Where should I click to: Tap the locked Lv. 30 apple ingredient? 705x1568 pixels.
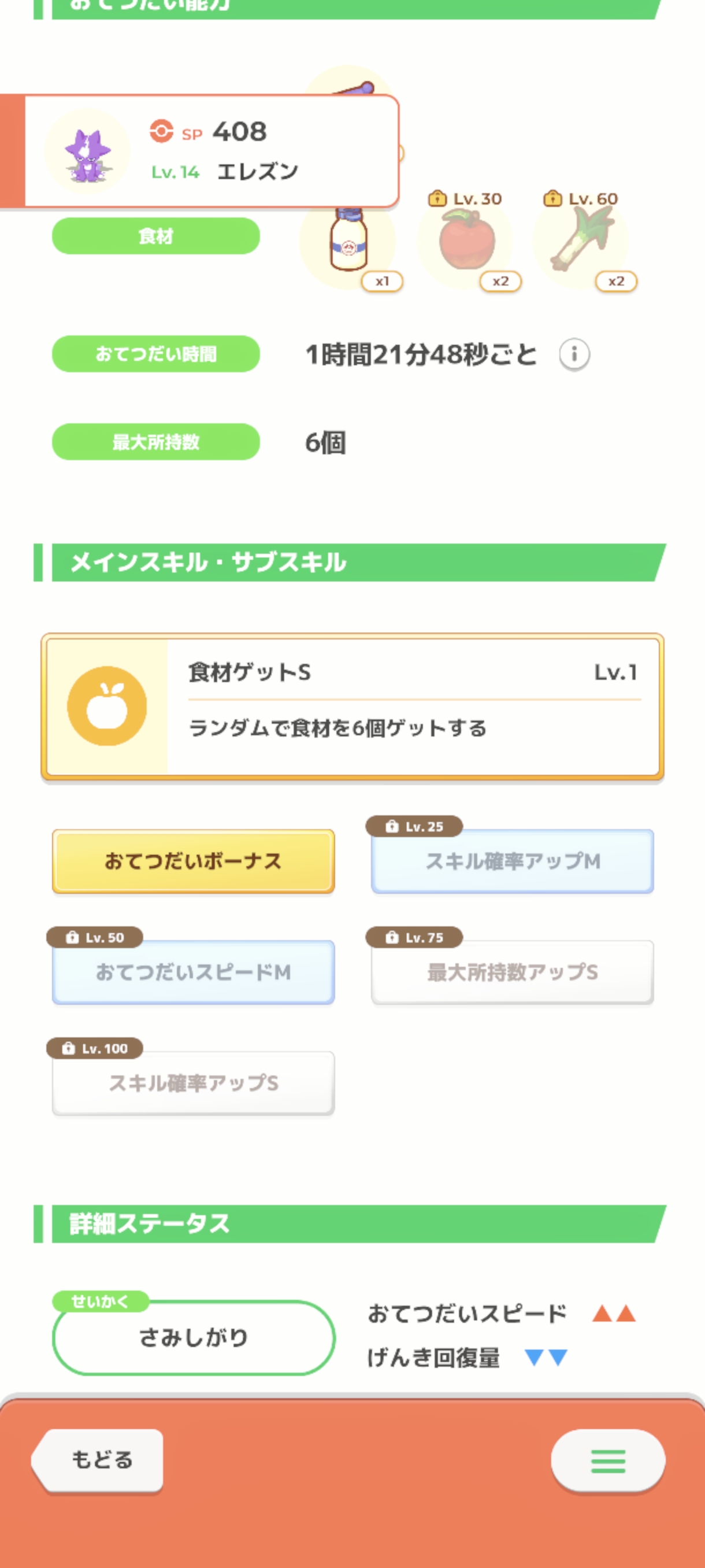tap(466, 241)
